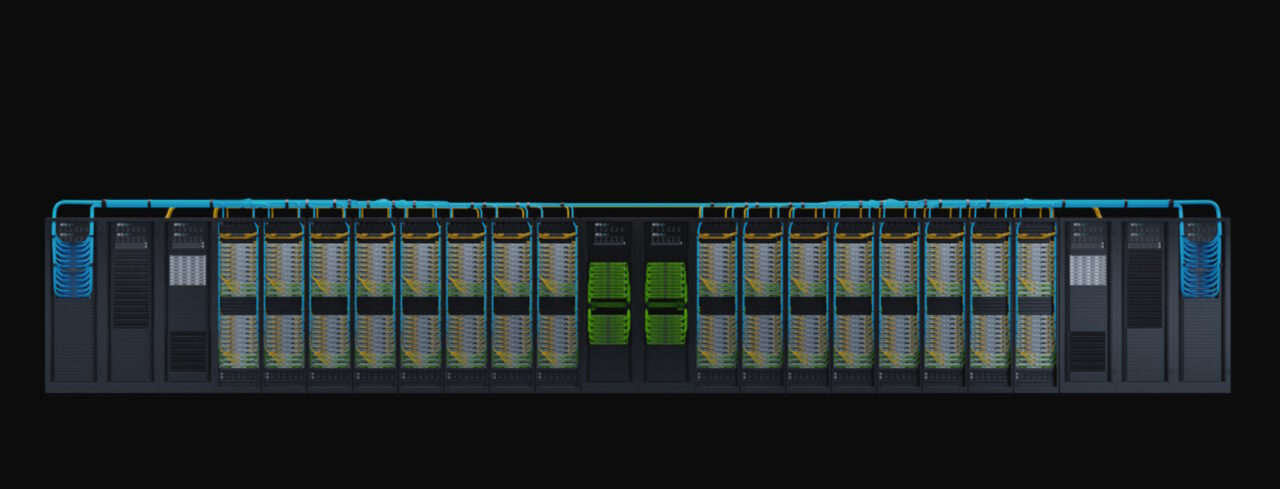The width and height of the screenshot is (1280, 489).
Task: Click silver panel on third rack from right
Action: (x=1088, y=270)
